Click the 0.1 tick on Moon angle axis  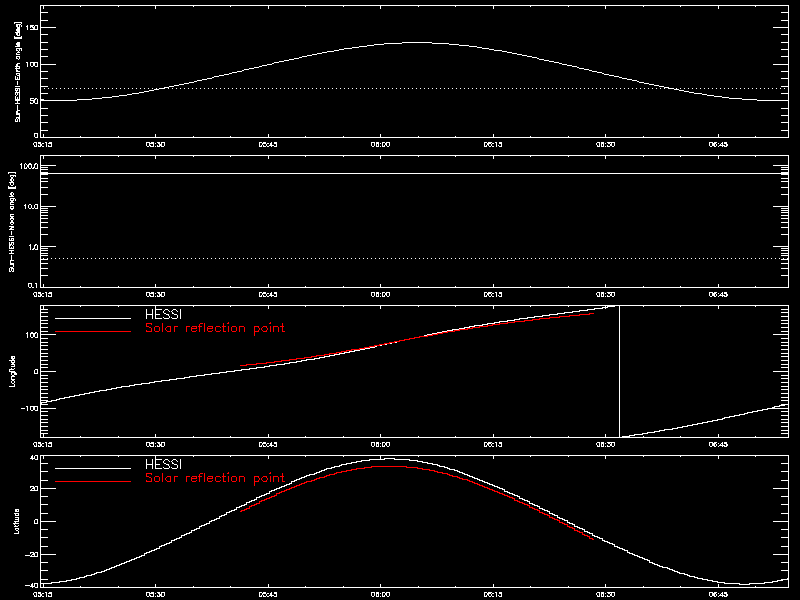click(x=33, y=285)
